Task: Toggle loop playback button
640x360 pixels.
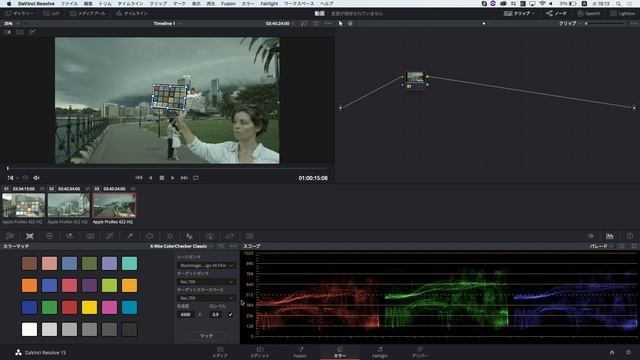Action: (x=196, y=178)
